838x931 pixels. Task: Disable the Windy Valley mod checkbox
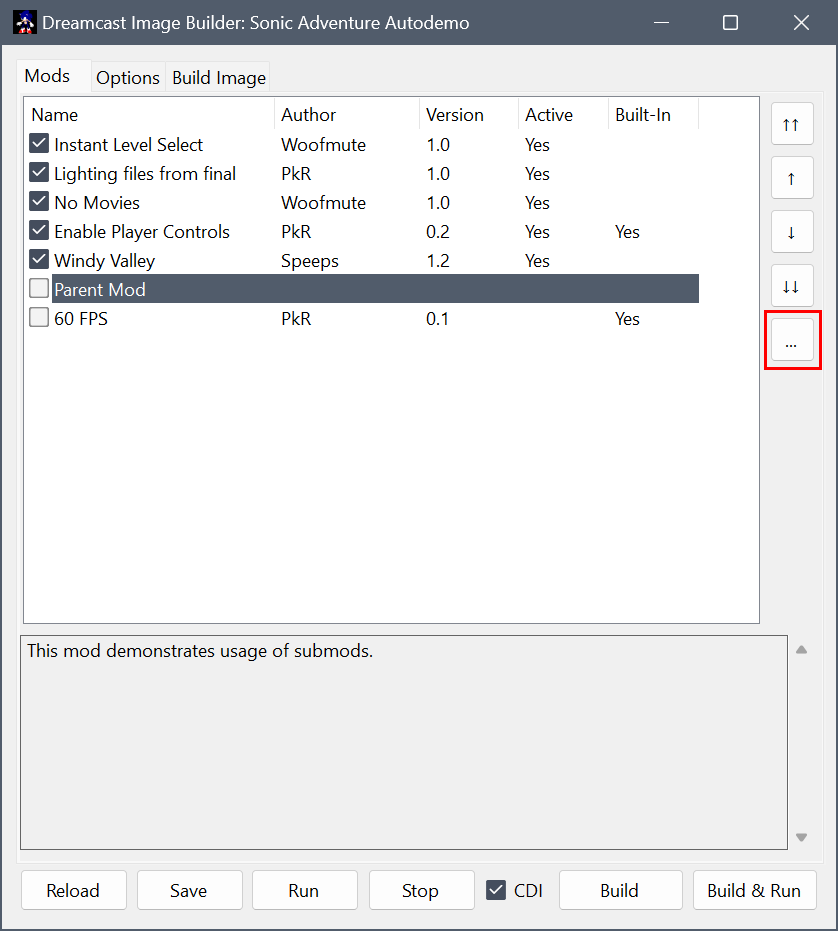(x=39, y=260)
